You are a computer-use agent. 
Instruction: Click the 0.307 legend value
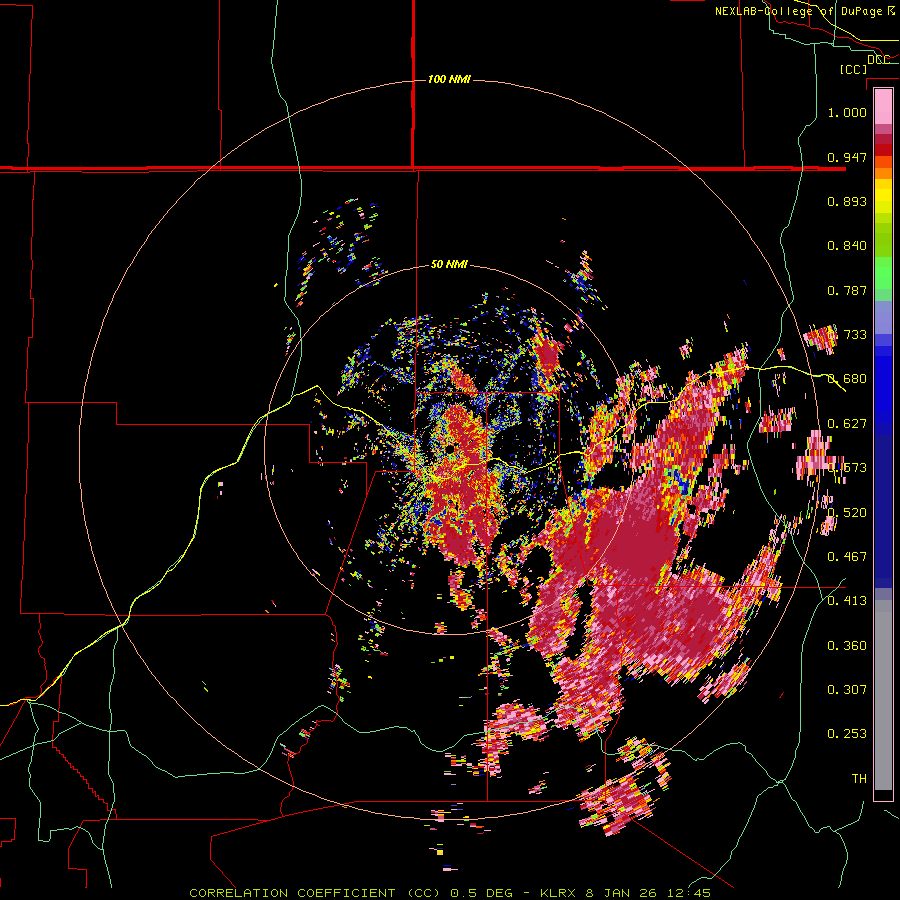click(x=847, y=689)
